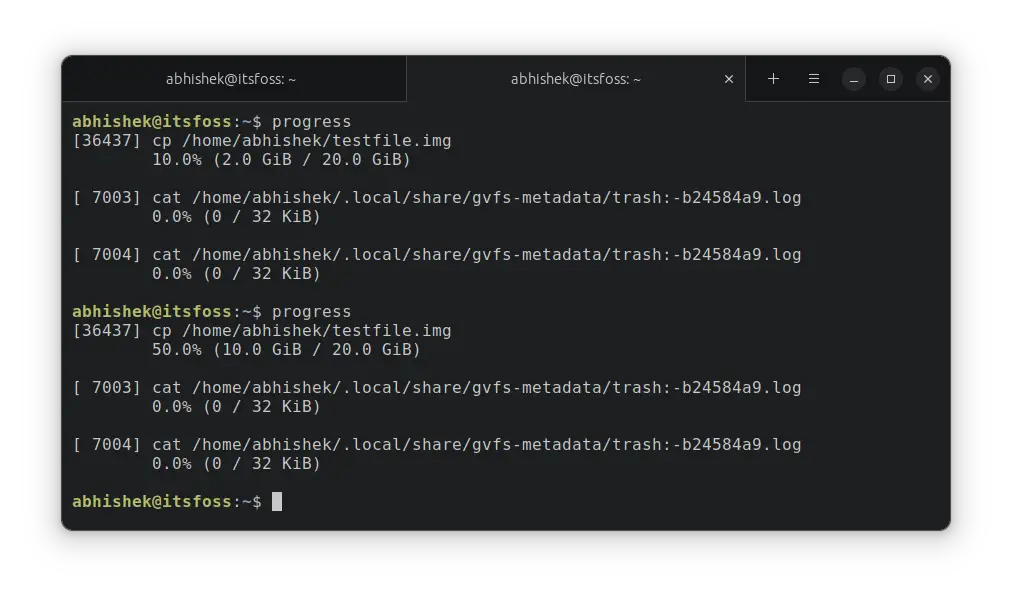Open the hamburger menu in the terminal header
Image resolution: width=1012 pixels, height=598 pixels.
(813, 78)
